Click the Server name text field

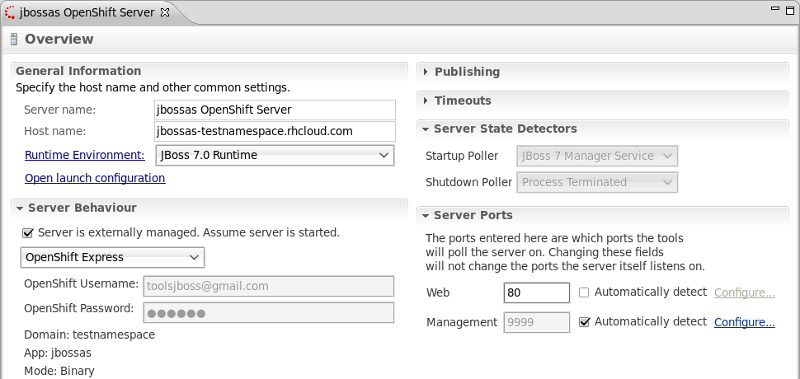[x=275, y=110]
